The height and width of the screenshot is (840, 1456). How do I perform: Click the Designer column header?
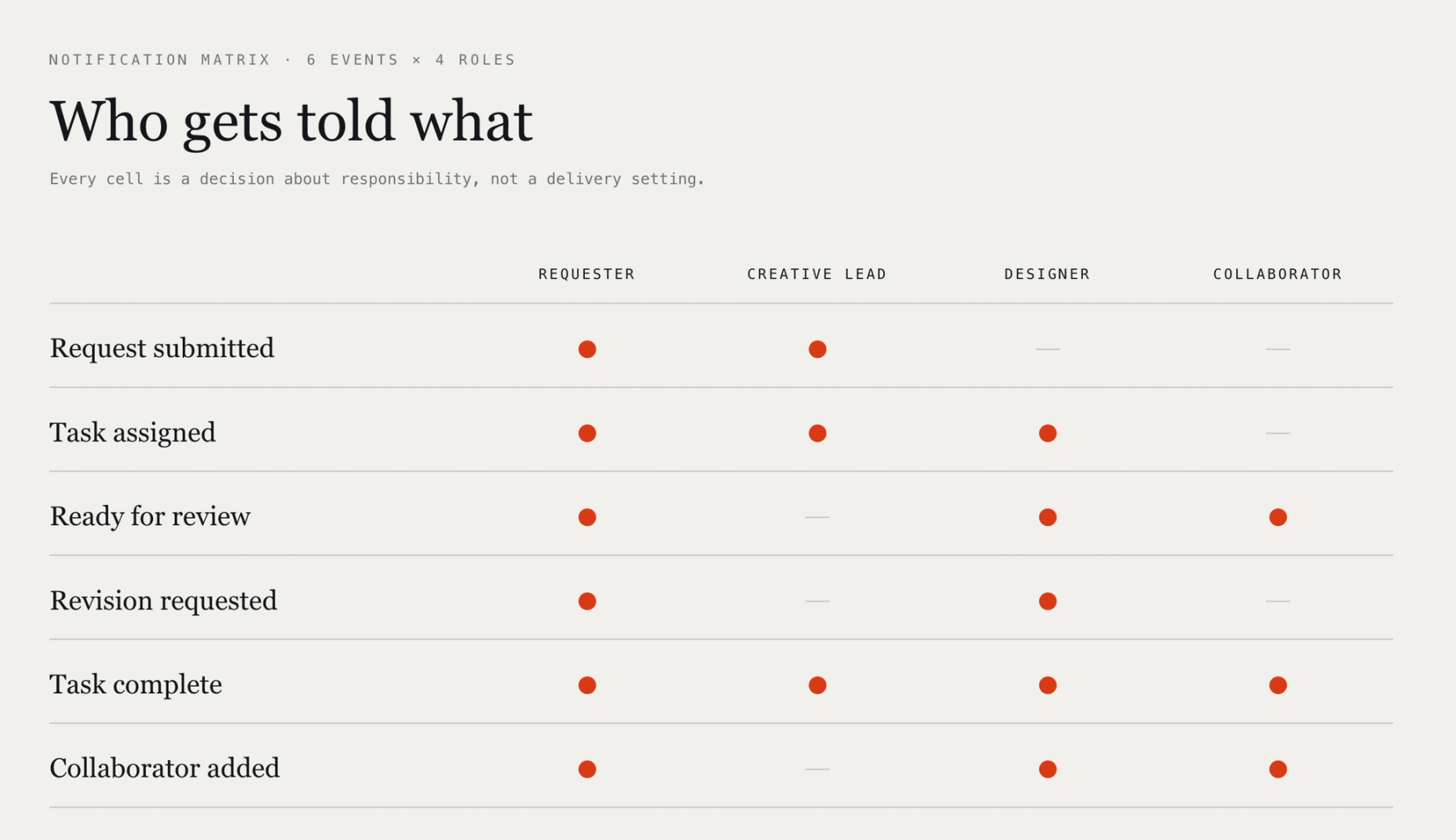tap(1048, 274)
